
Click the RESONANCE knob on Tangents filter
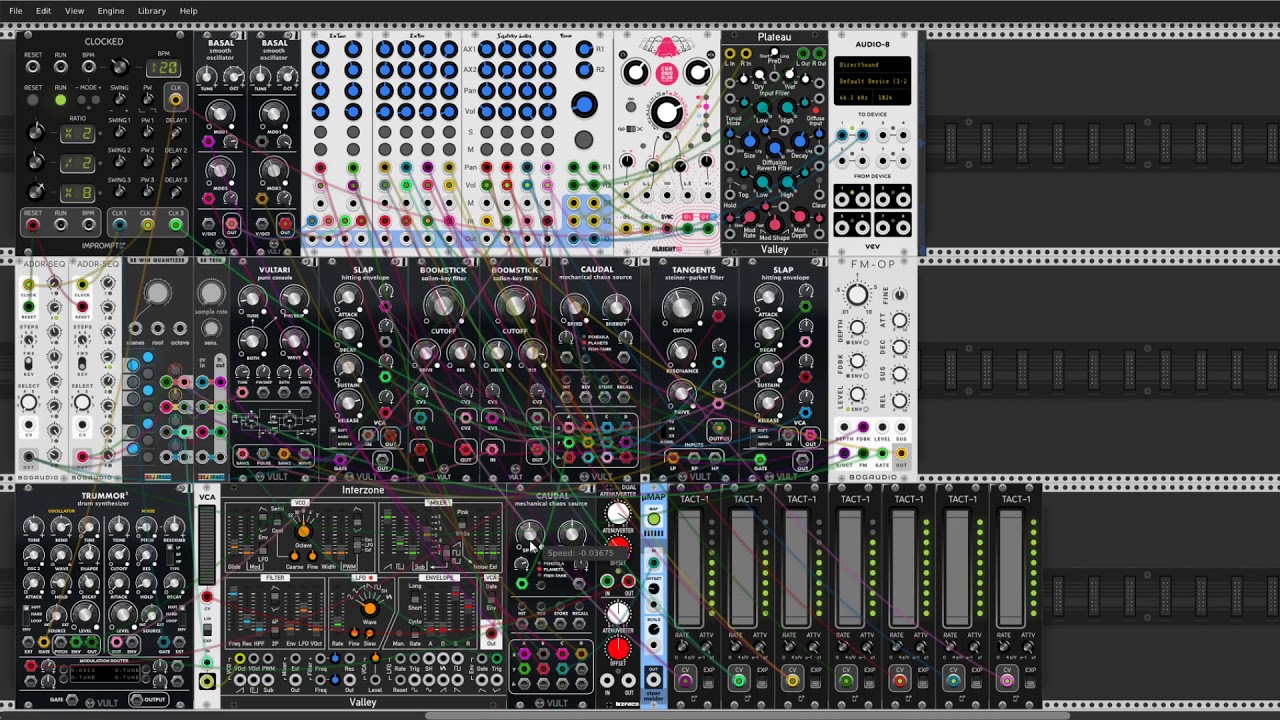tap(682, 352)
